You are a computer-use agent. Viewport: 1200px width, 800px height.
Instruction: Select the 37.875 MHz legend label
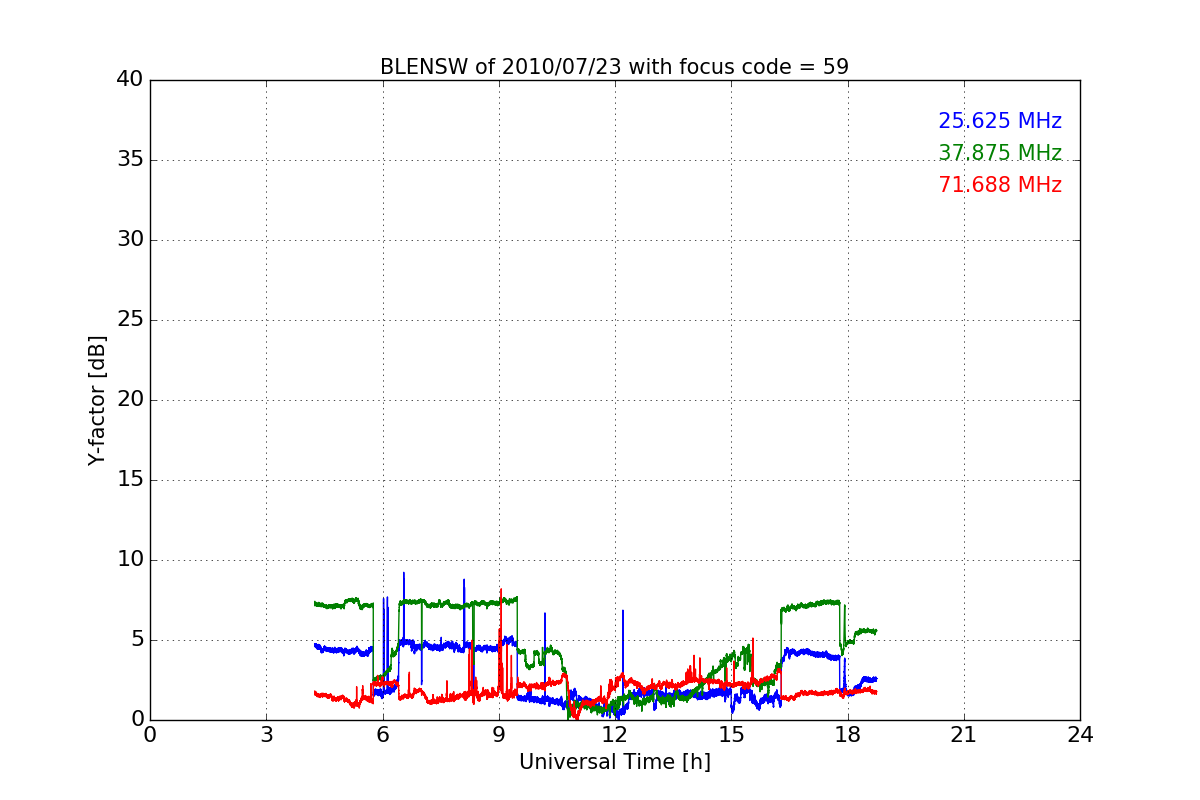pyautogui.click(x=1000, y=153)
